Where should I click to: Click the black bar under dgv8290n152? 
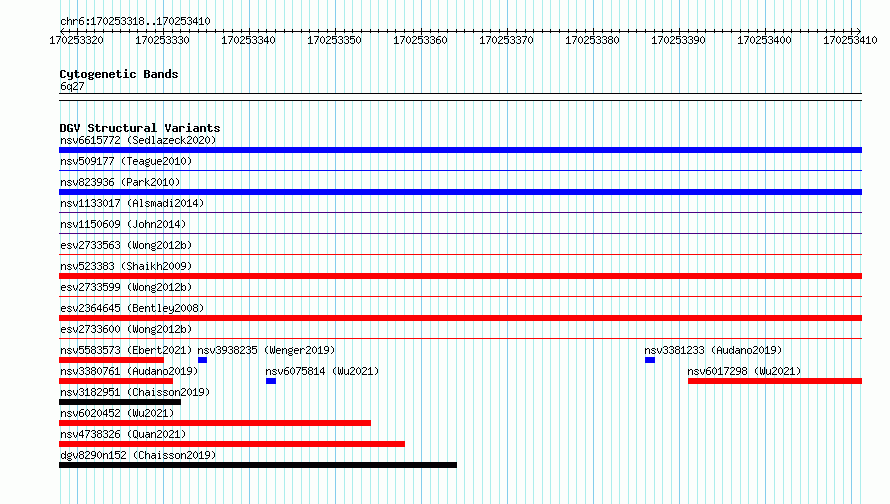point(258,465)
